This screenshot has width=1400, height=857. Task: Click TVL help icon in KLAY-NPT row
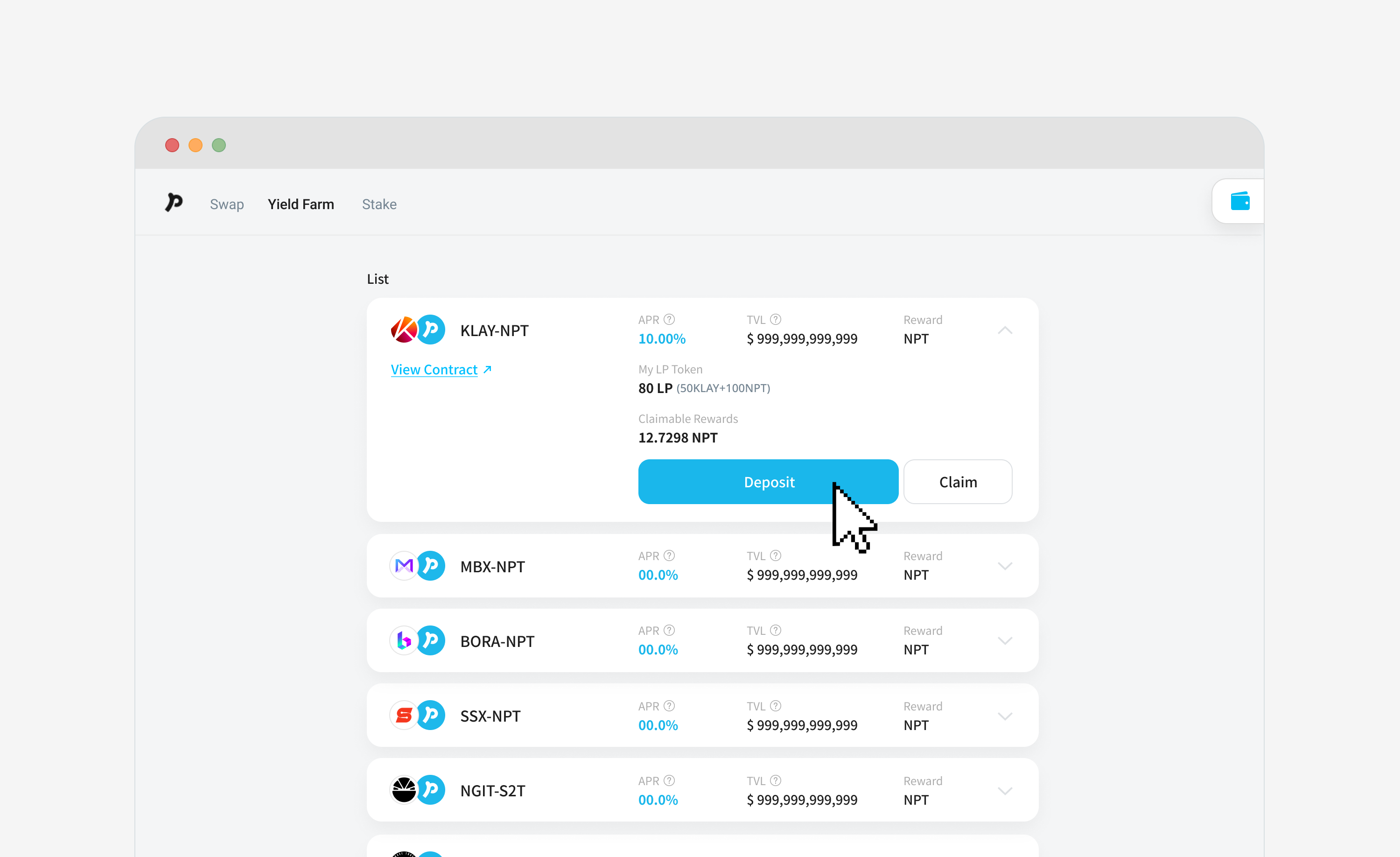click(x=776, y=319)
